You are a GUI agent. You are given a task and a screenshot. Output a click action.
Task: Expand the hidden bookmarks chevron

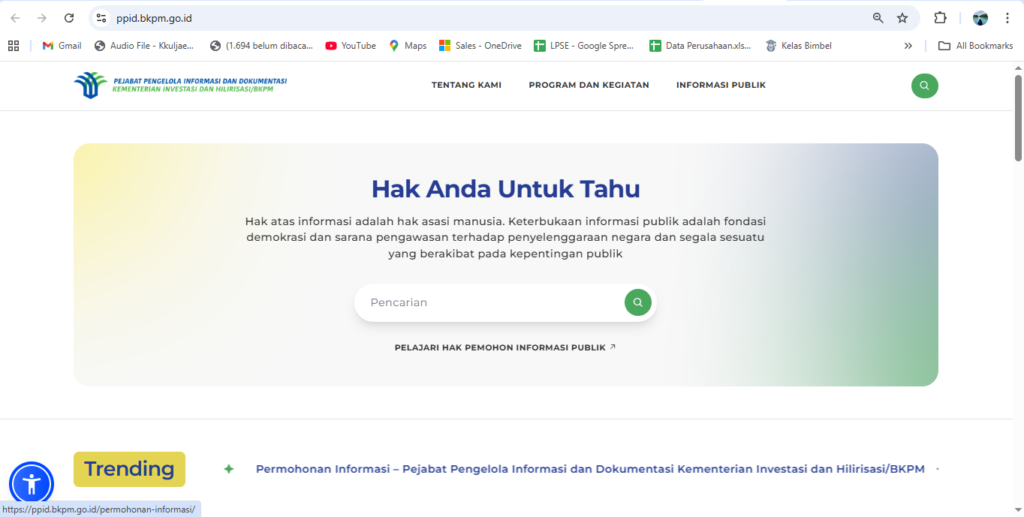pyautogui.click(x=908, y=45)
